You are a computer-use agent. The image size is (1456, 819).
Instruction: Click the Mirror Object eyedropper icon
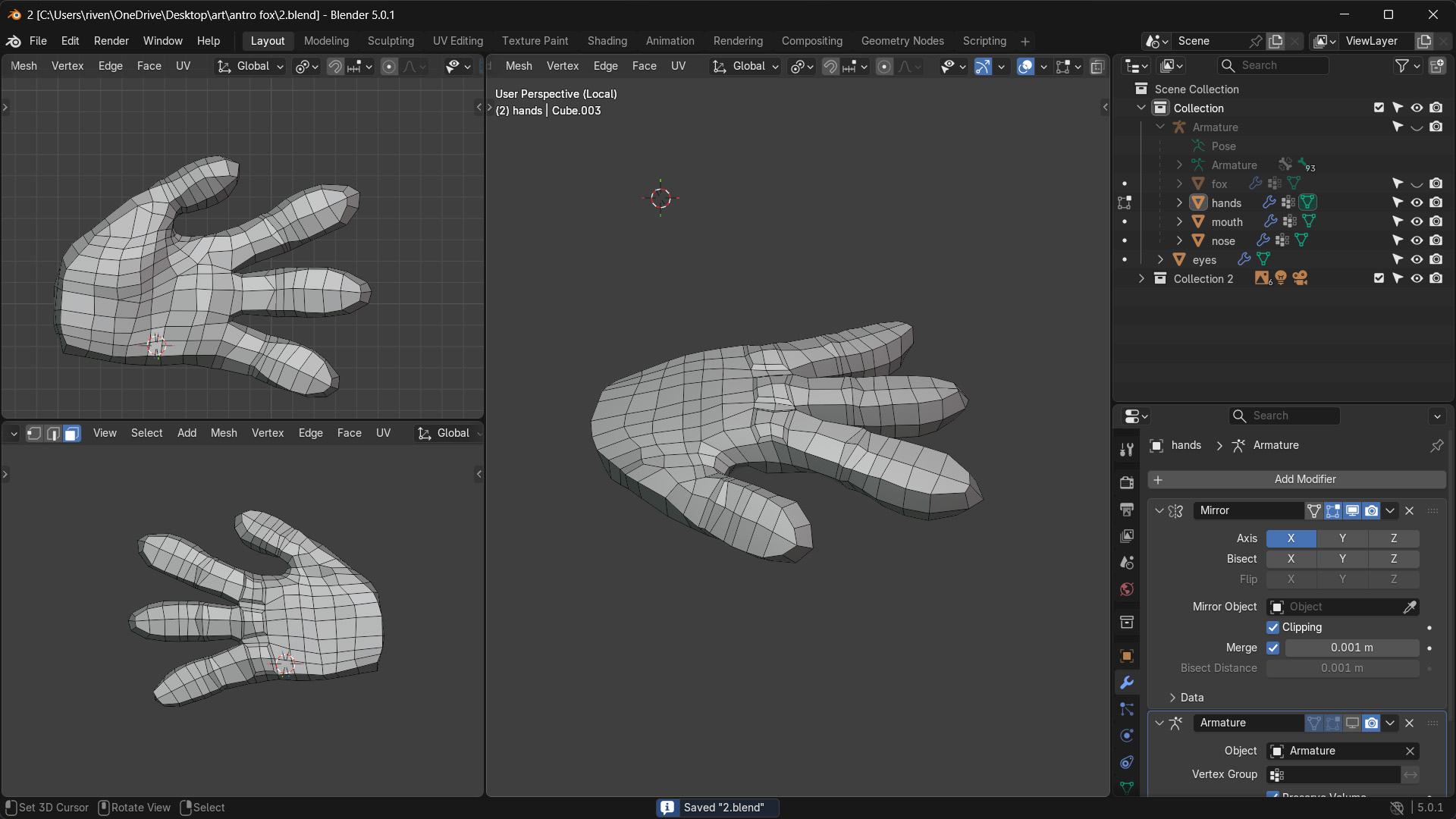[1410, 607]
